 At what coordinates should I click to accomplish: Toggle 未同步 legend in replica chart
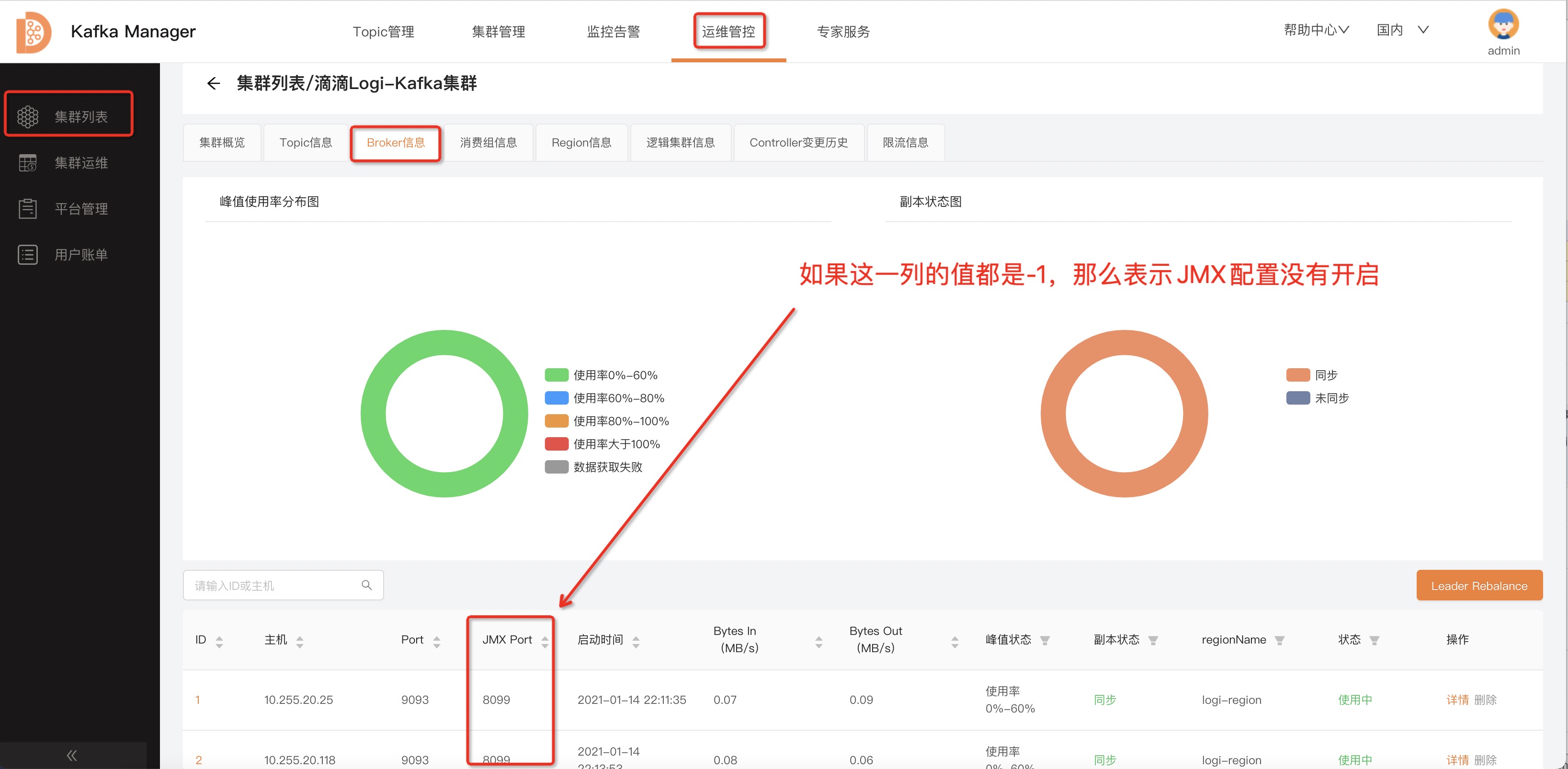1331,398
